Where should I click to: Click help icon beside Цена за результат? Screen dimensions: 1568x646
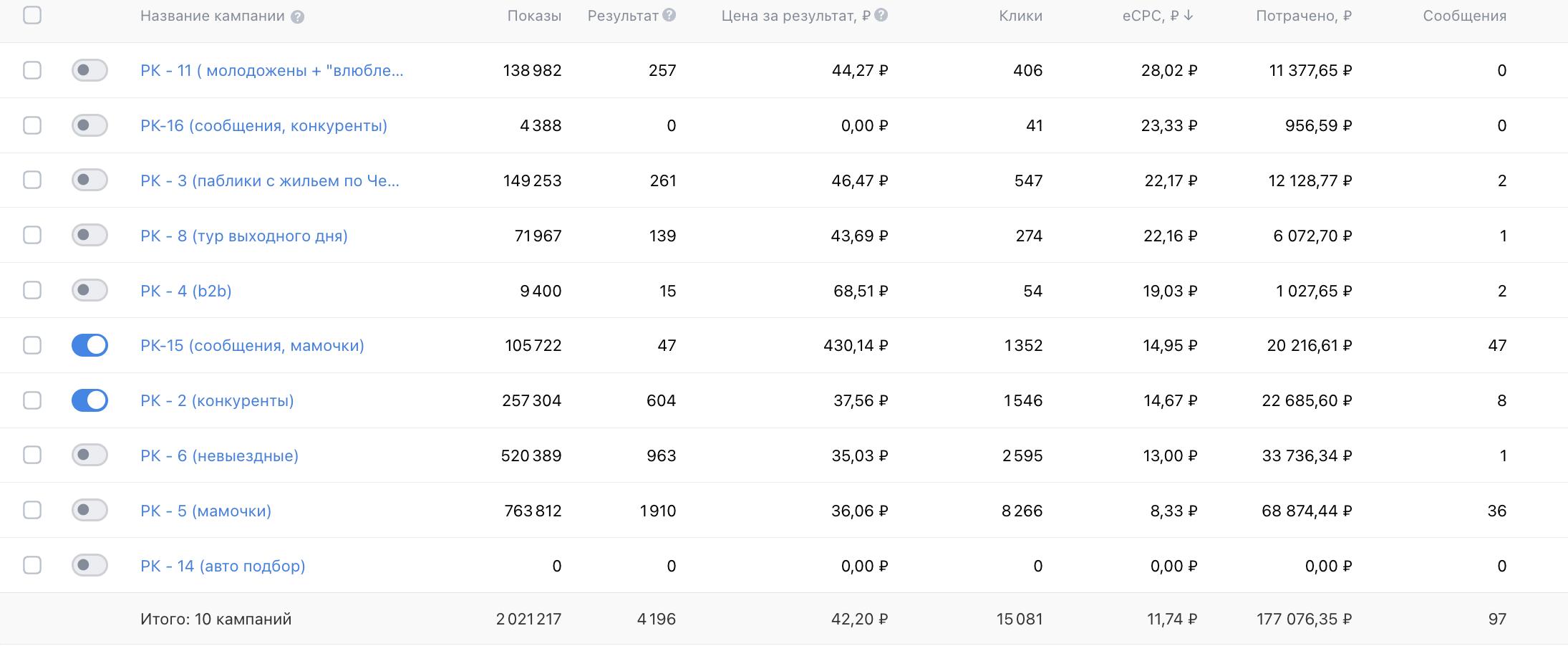click(x=881, y=15)
